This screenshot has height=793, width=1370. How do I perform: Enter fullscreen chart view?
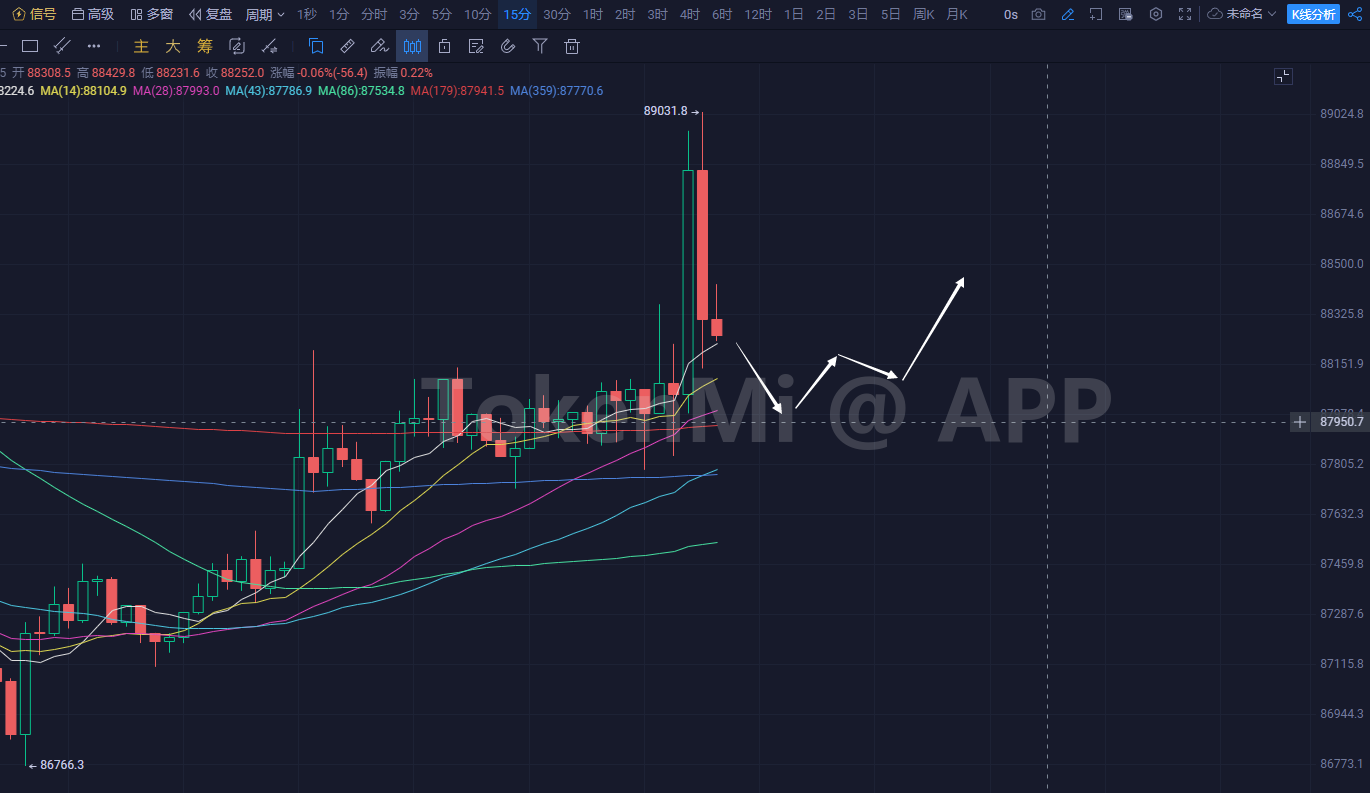coord(1185,14)
